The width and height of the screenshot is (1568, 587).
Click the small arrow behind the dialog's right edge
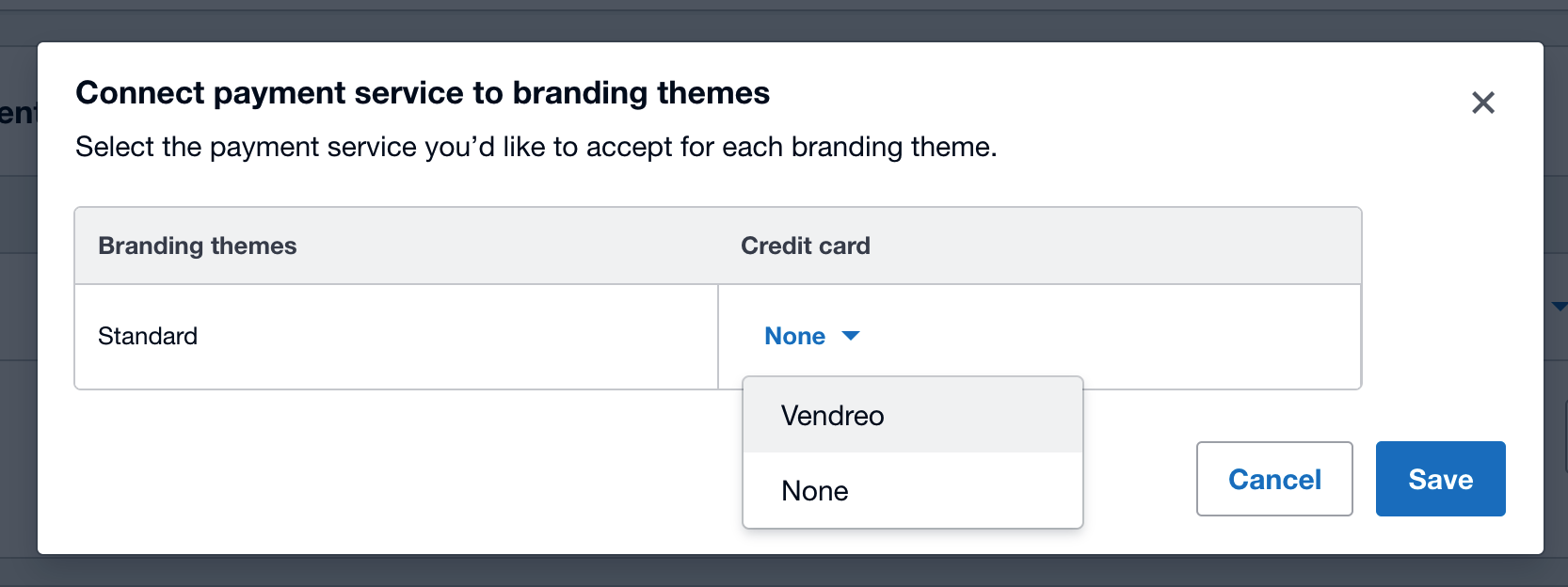[1559, 306]
